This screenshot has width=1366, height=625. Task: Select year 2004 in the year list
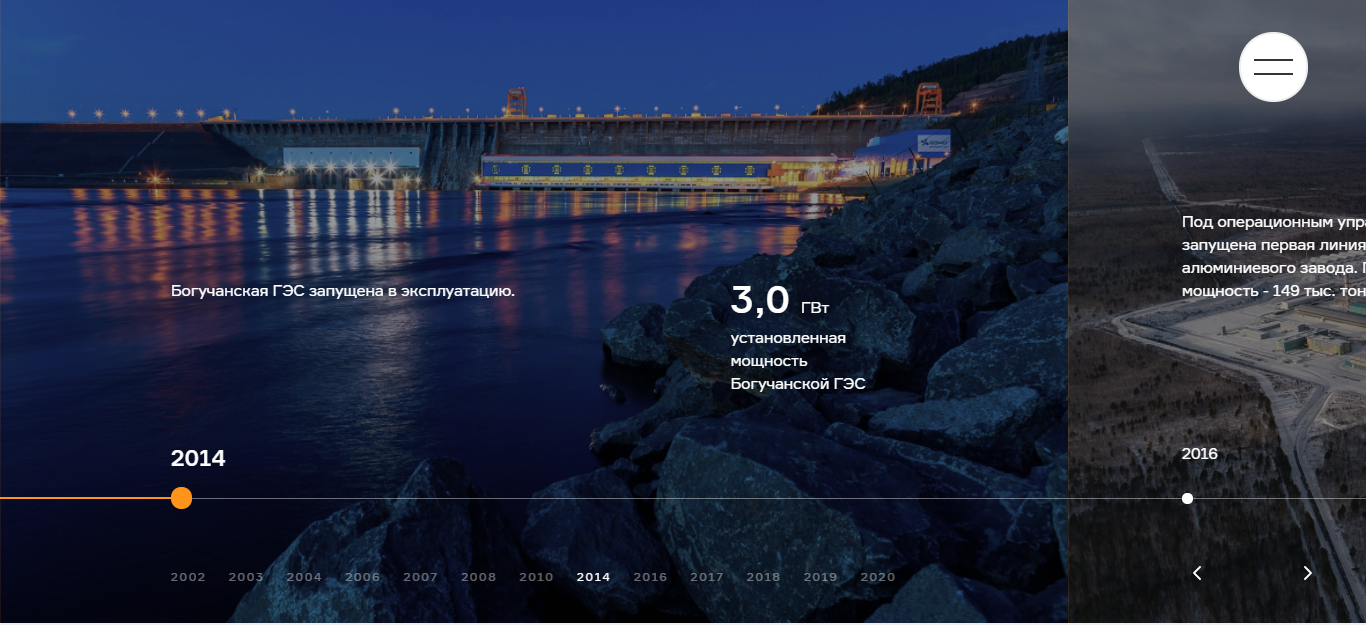pos(304,577)
